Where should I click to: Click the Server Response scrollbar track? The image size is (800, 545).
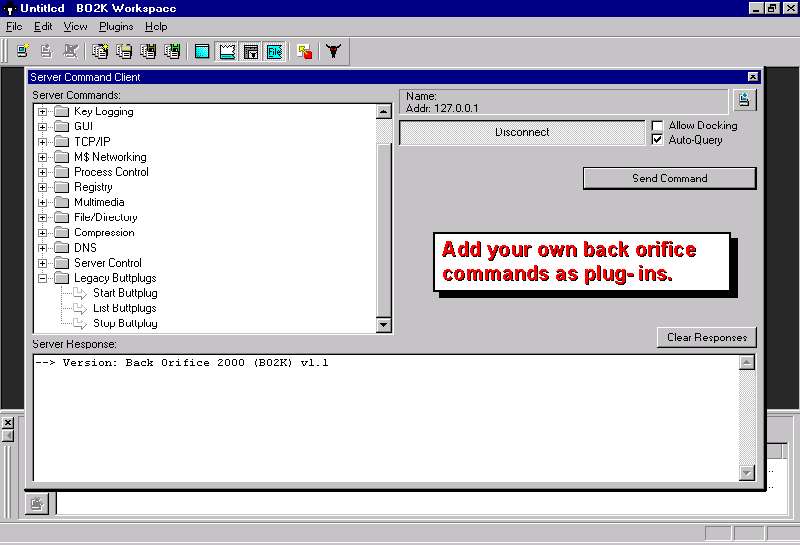[746, 418]
